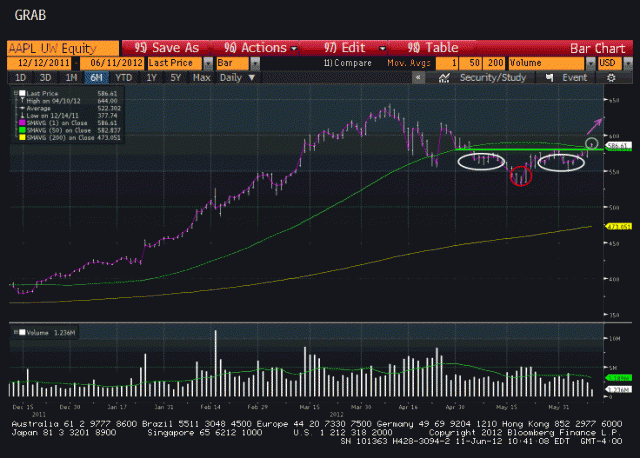Click the 586.61 price label on right axis
The width and height of the screenshot is (640, 458).
click(x=619, y=145)
